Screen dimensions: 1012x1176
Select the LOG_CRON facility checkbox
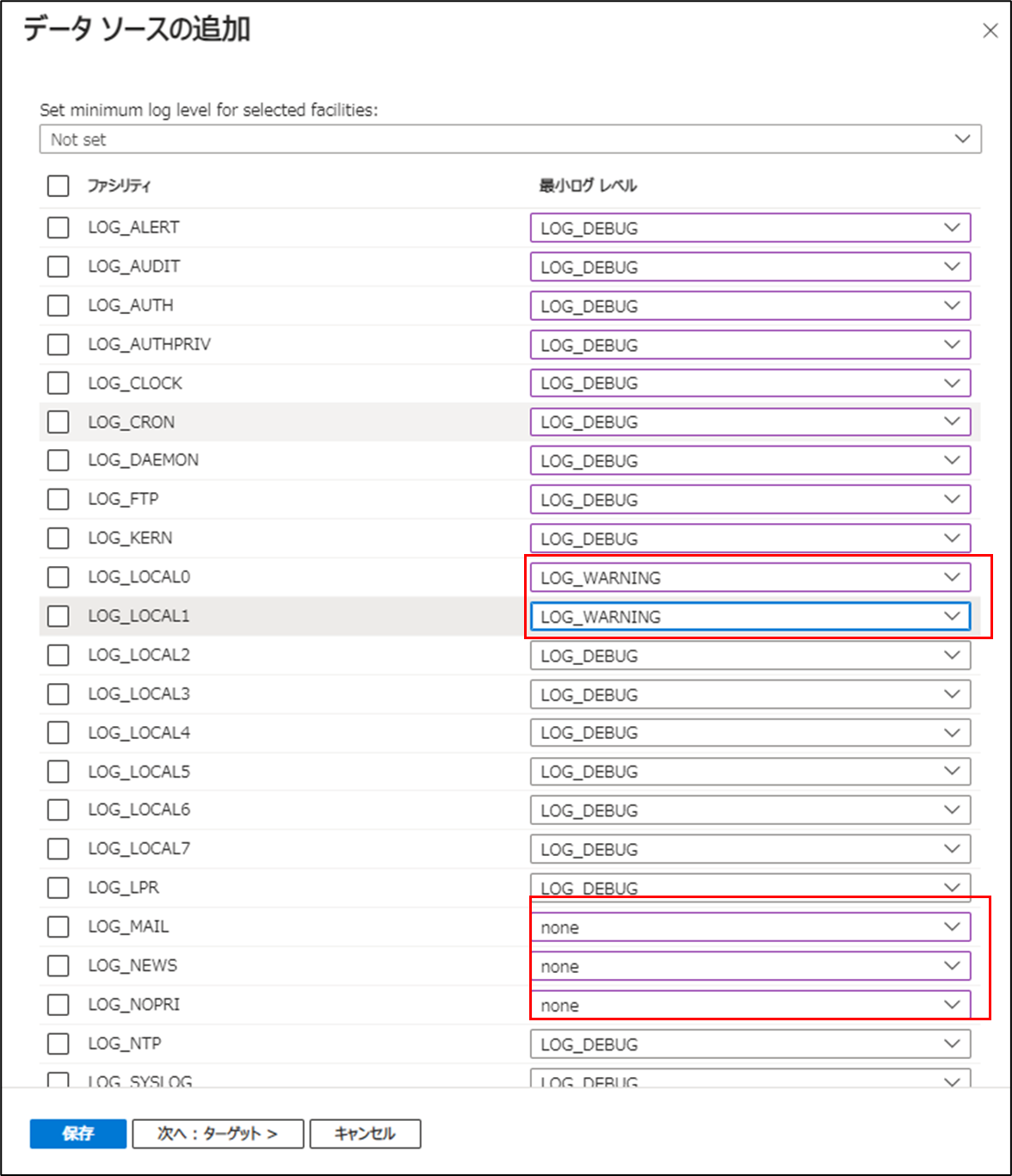click(57, 422)
